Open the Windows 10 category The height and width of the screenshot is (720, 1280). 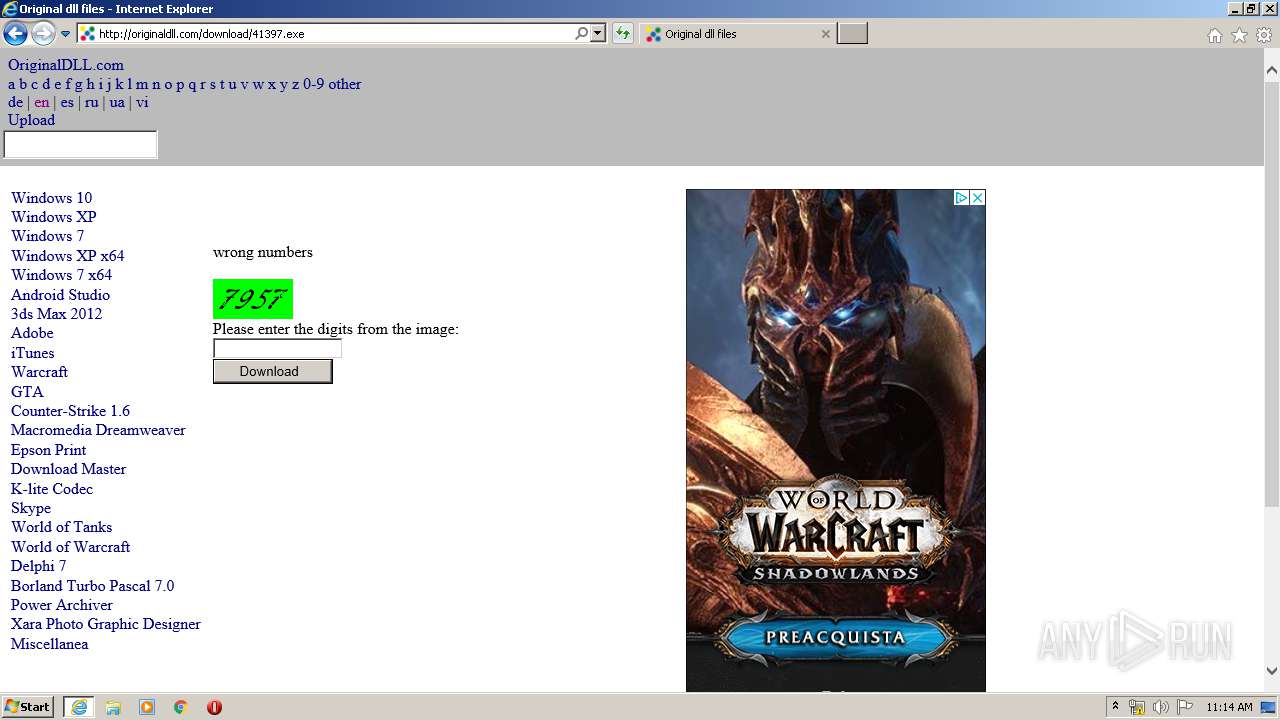[x=51, y=198]
